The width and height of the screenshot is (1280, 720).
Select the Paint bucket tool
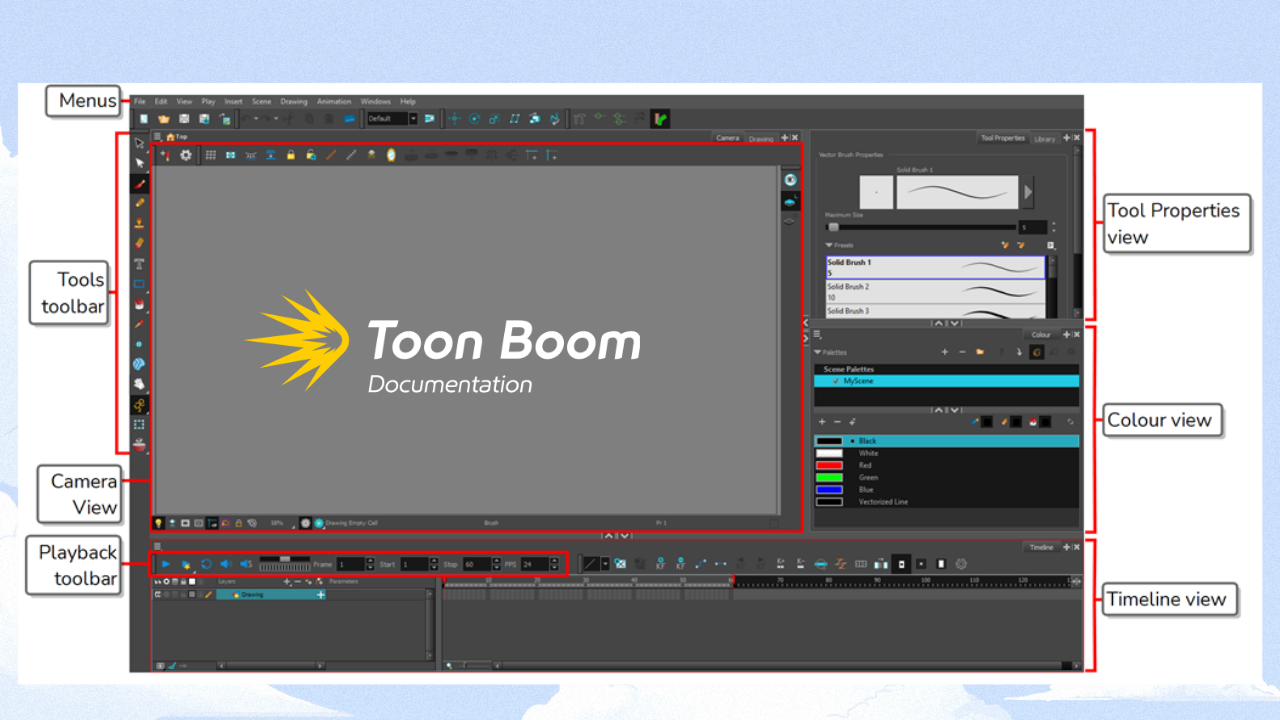(x=140, y=304)
